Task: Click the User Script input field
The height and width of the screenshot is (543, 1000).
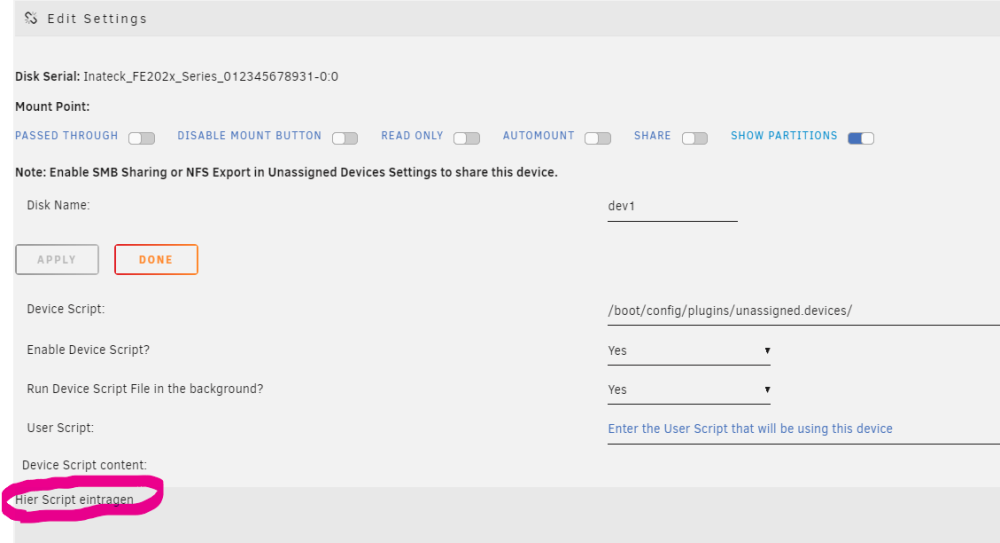Action: (x=804, y=429)
